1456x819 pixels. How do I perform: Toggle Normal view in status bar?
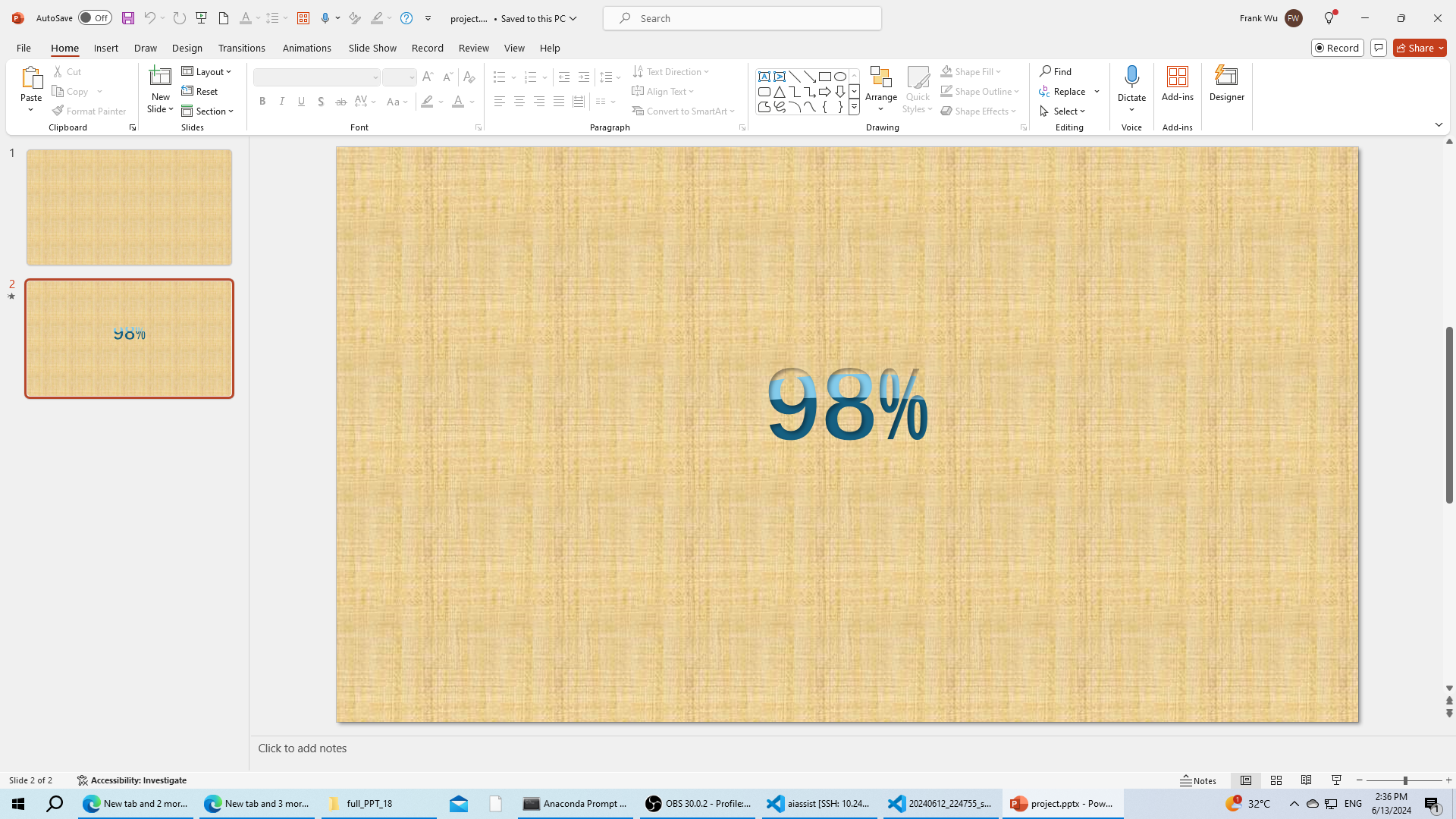pyautogui.click(x=1246, y=780)
